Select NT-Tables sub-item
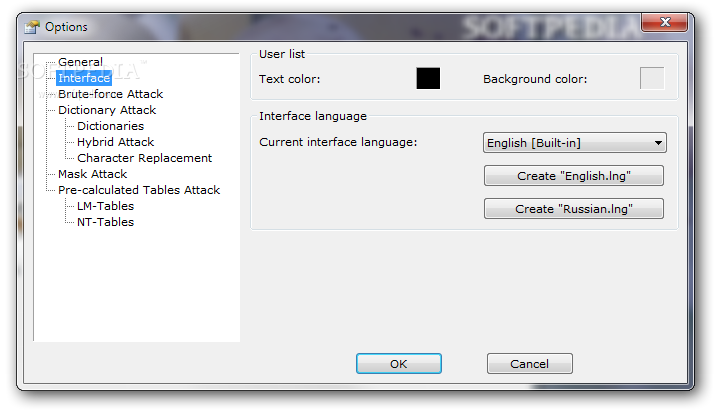This screenshot has height=411, width=715. point(105,222)
